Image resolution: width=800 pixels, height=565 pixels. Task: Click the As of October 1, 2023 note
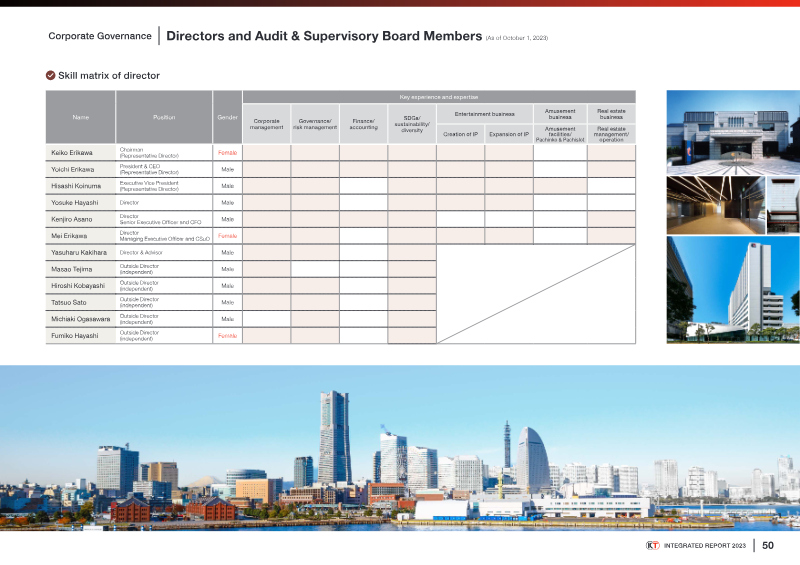(517, 38)
